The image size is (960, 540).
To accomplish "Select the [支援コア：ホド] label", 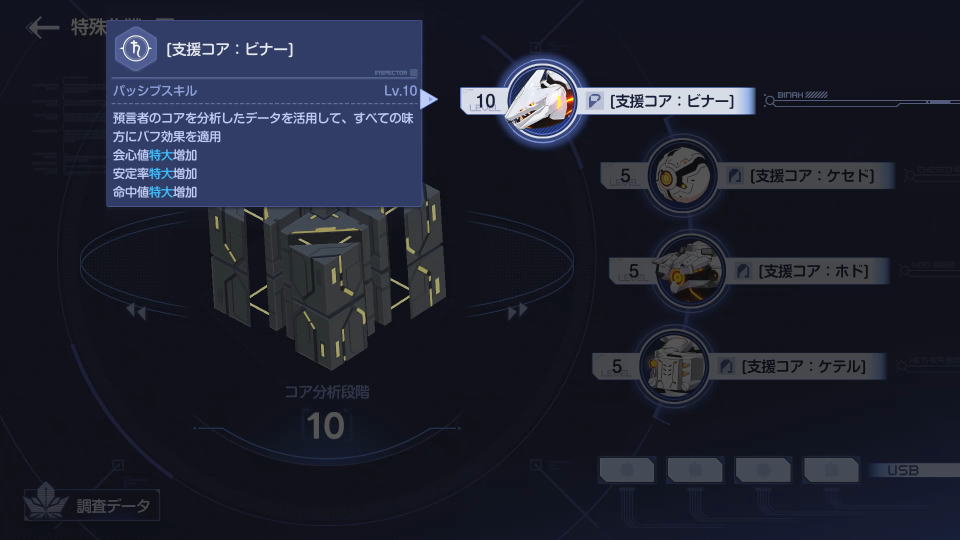I will (x=807, y=271).
